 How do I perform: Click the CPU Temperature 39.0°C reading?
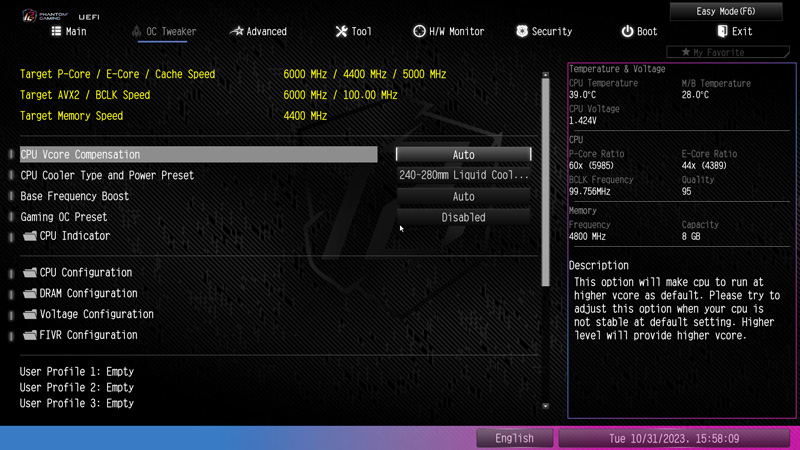click(x=582, y=95)
